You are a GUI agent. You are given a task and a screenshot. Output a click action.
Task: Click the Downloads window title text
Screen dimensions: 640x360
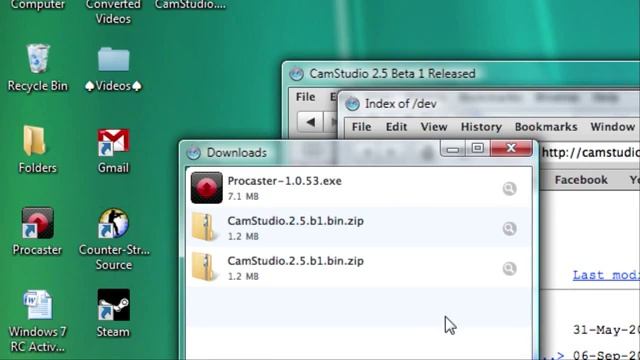[237, 153]
